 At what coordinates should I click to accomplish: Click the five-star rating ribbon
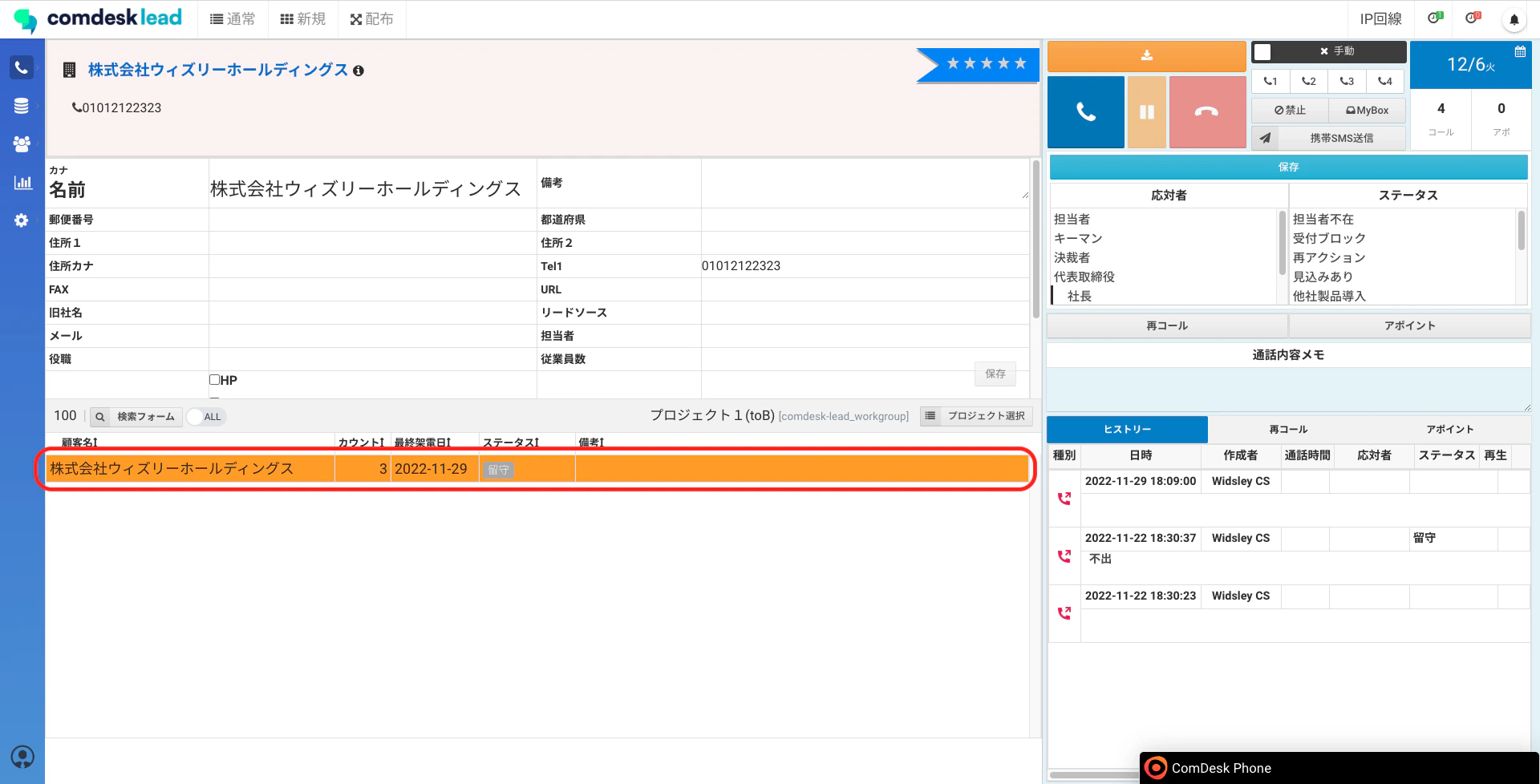[x=978, y=64]
